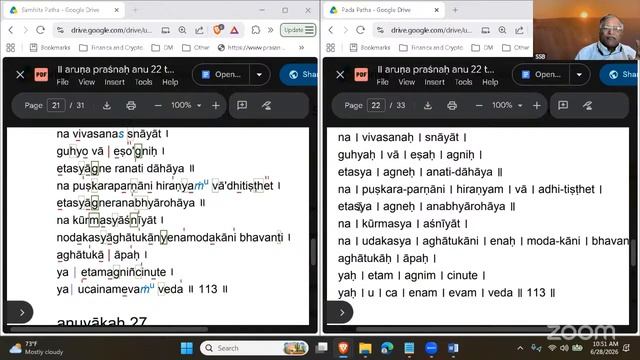
Task: Open View menu in left PDF viewer
Action: 87,82
